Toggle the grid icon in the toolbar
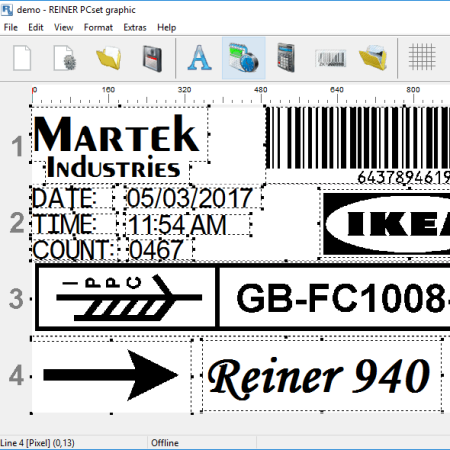 (x=422, y=57)
